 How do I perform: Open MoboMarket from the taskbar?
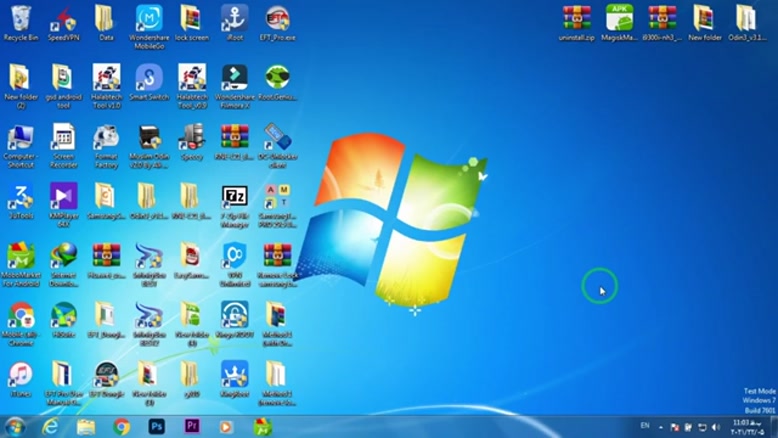(263, 427)
